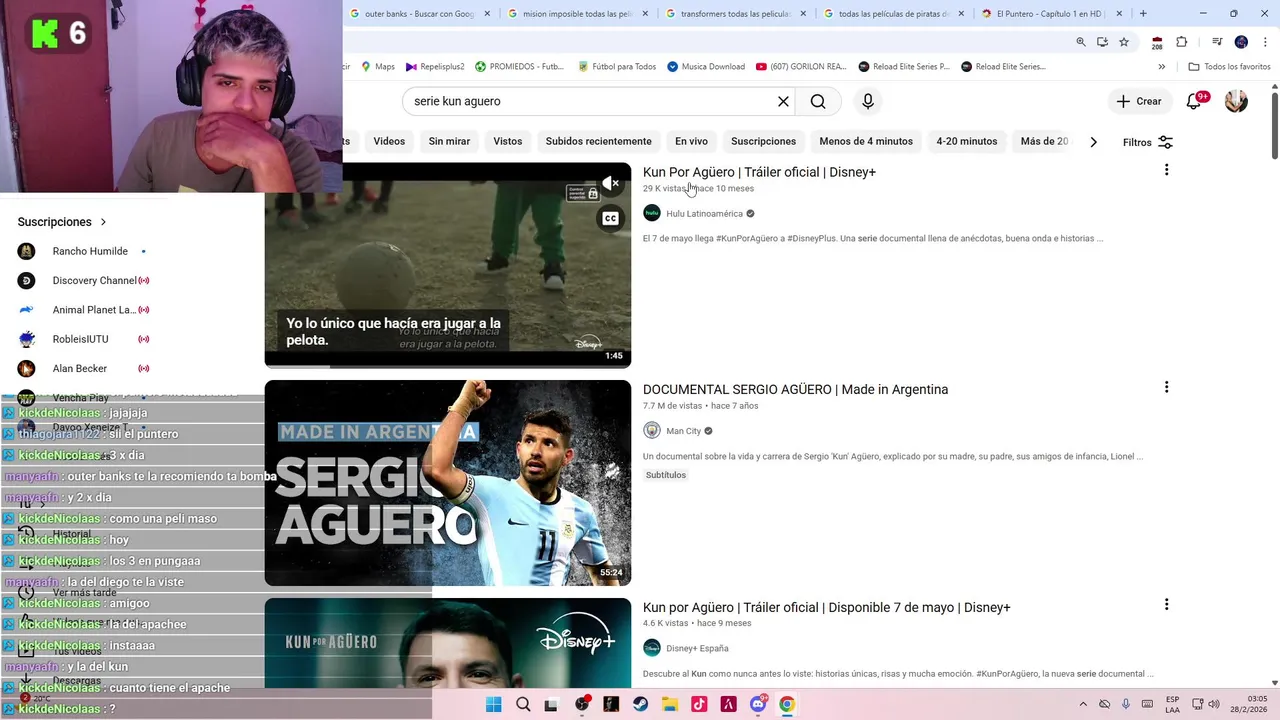1280x720 pixels.
Task: Open Windows taskbar search
Action: [x=523, y=704]
